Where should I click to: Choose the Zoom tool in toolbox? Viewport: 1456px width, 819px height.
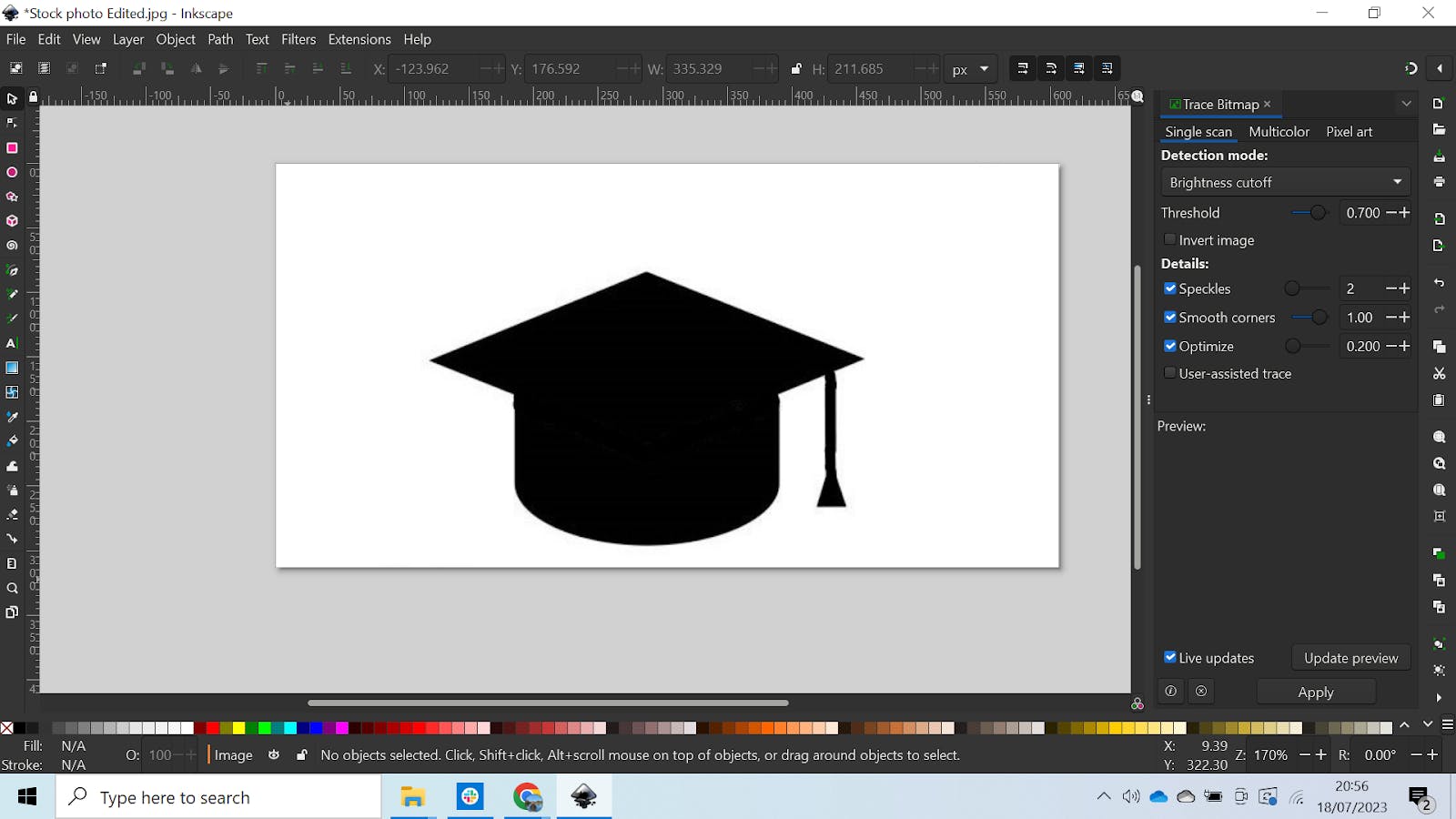coord(12,588)
